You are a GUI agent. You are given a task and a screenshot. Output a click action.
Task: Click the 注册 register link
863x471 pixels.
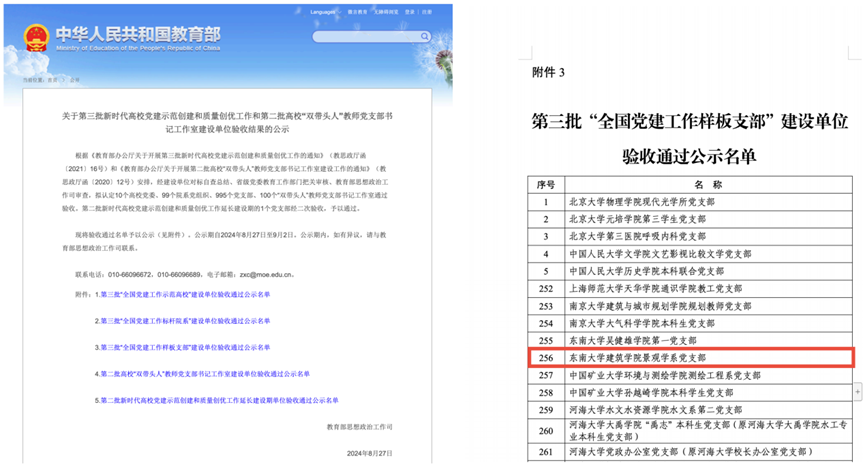click(426, 11)
